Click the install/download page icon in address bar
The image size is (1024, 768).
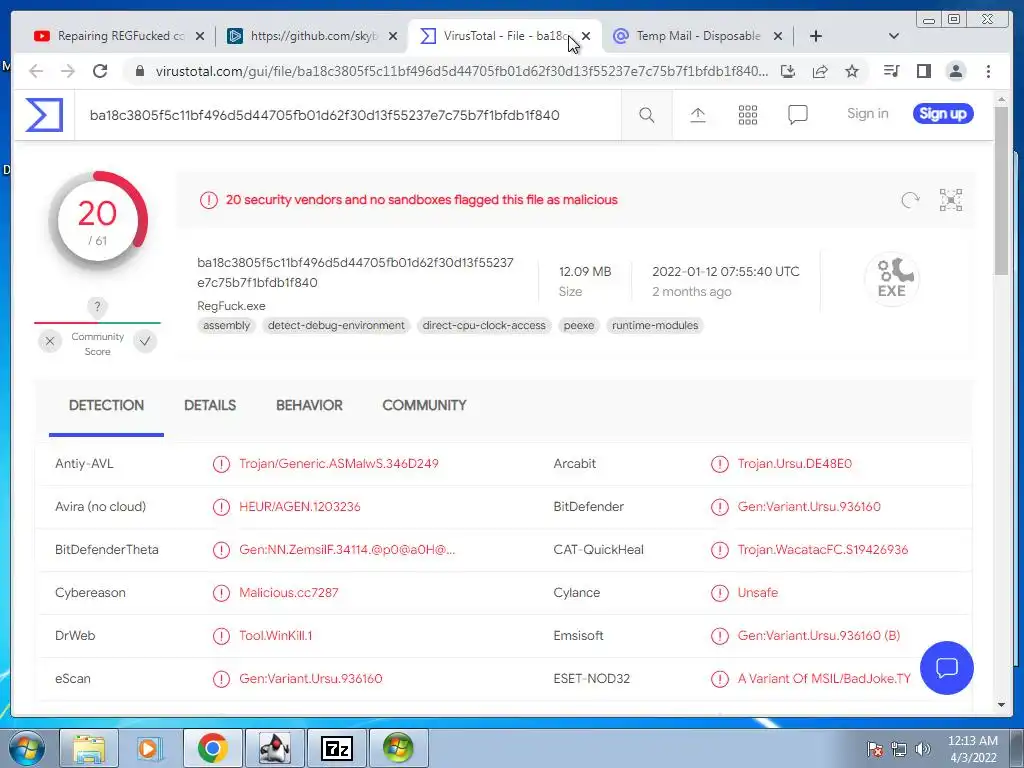[788, 71]
